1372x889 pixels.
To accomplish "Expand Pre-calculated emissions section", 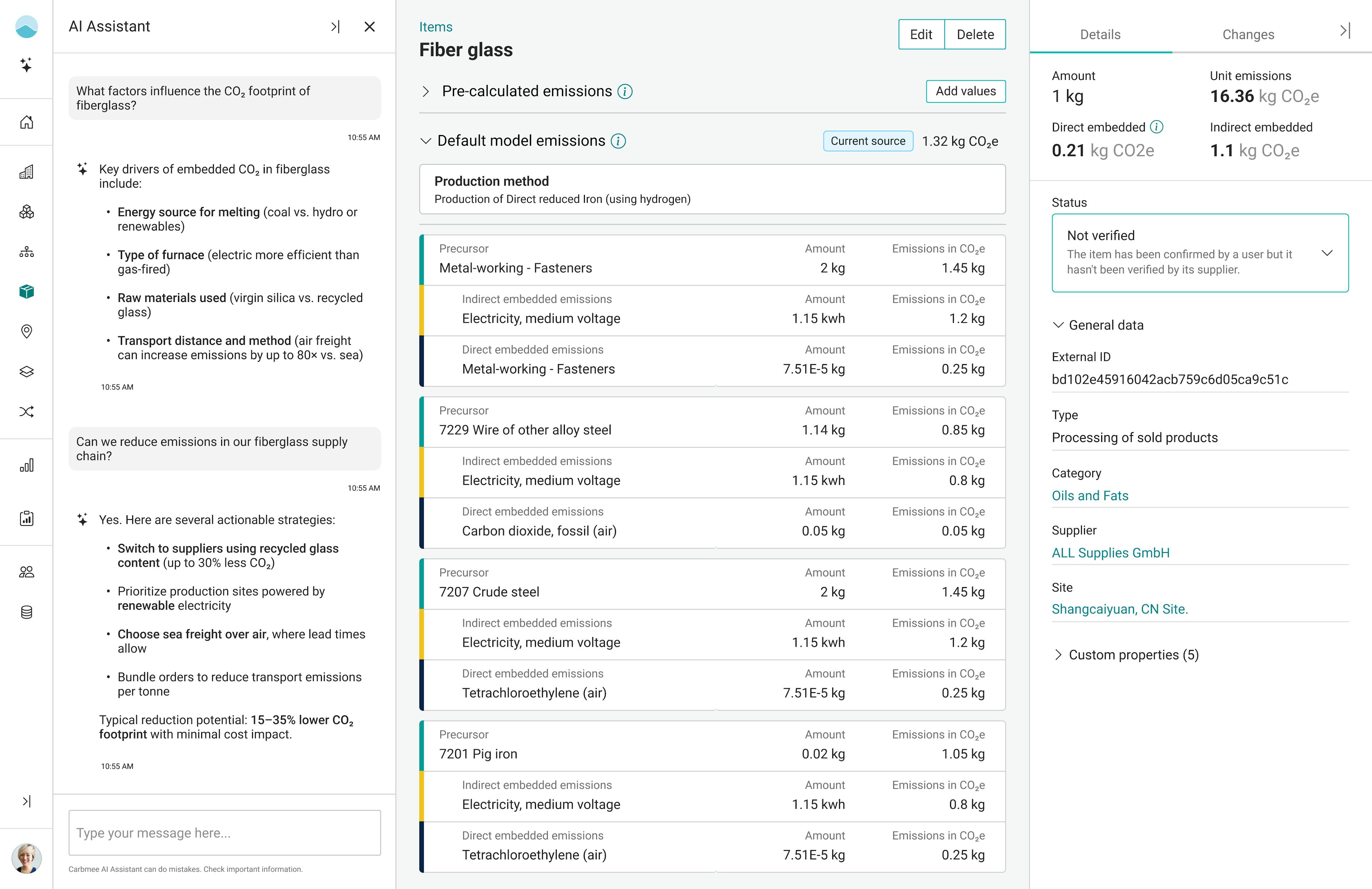I will [x=426, y=92].
